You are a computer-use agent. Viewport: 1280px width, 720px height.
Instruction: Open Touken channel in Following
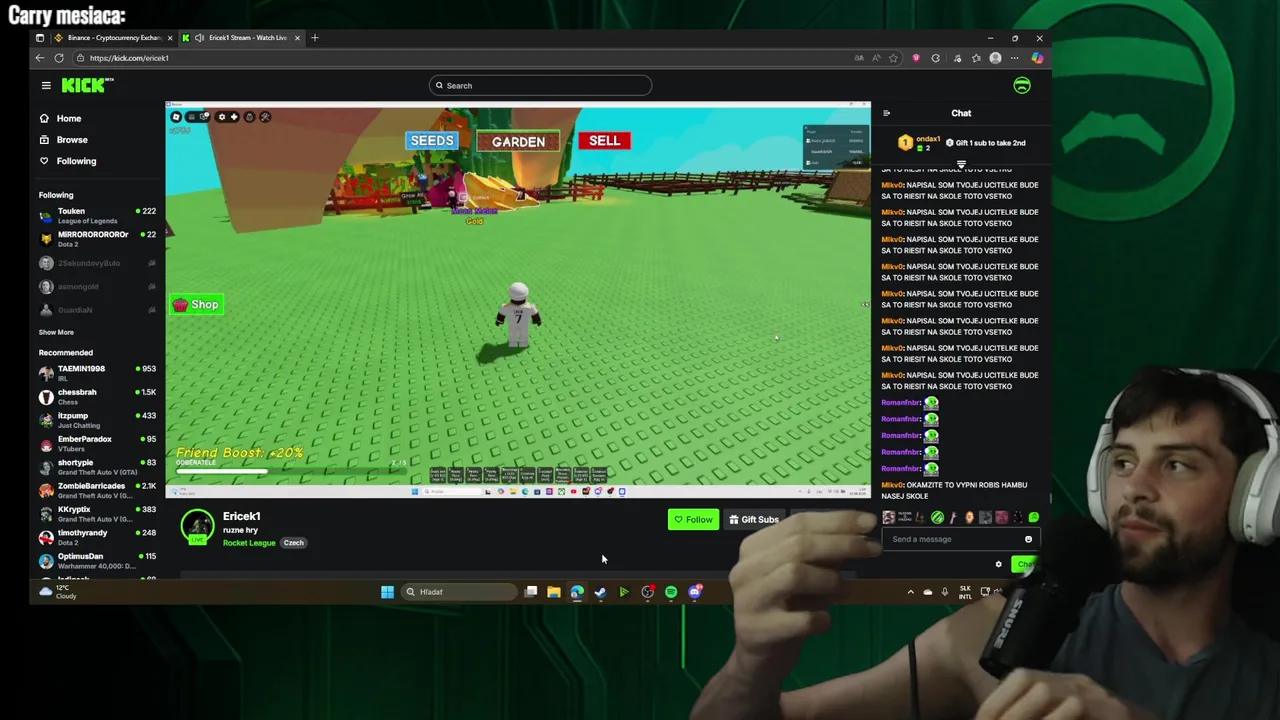click(97, 215)
